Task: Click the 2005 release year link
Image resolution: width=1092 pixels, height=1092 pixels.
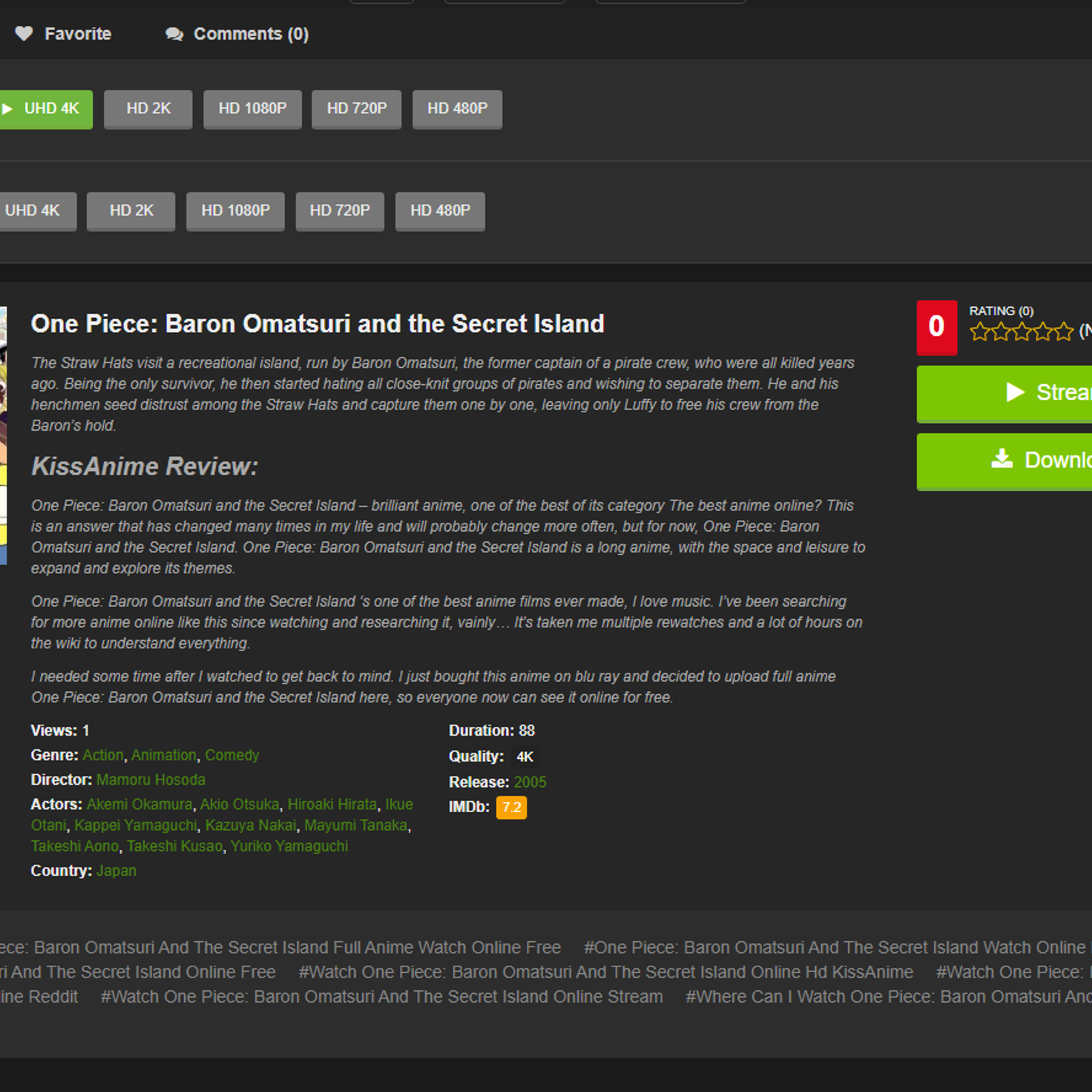Action: coord(530,782)
